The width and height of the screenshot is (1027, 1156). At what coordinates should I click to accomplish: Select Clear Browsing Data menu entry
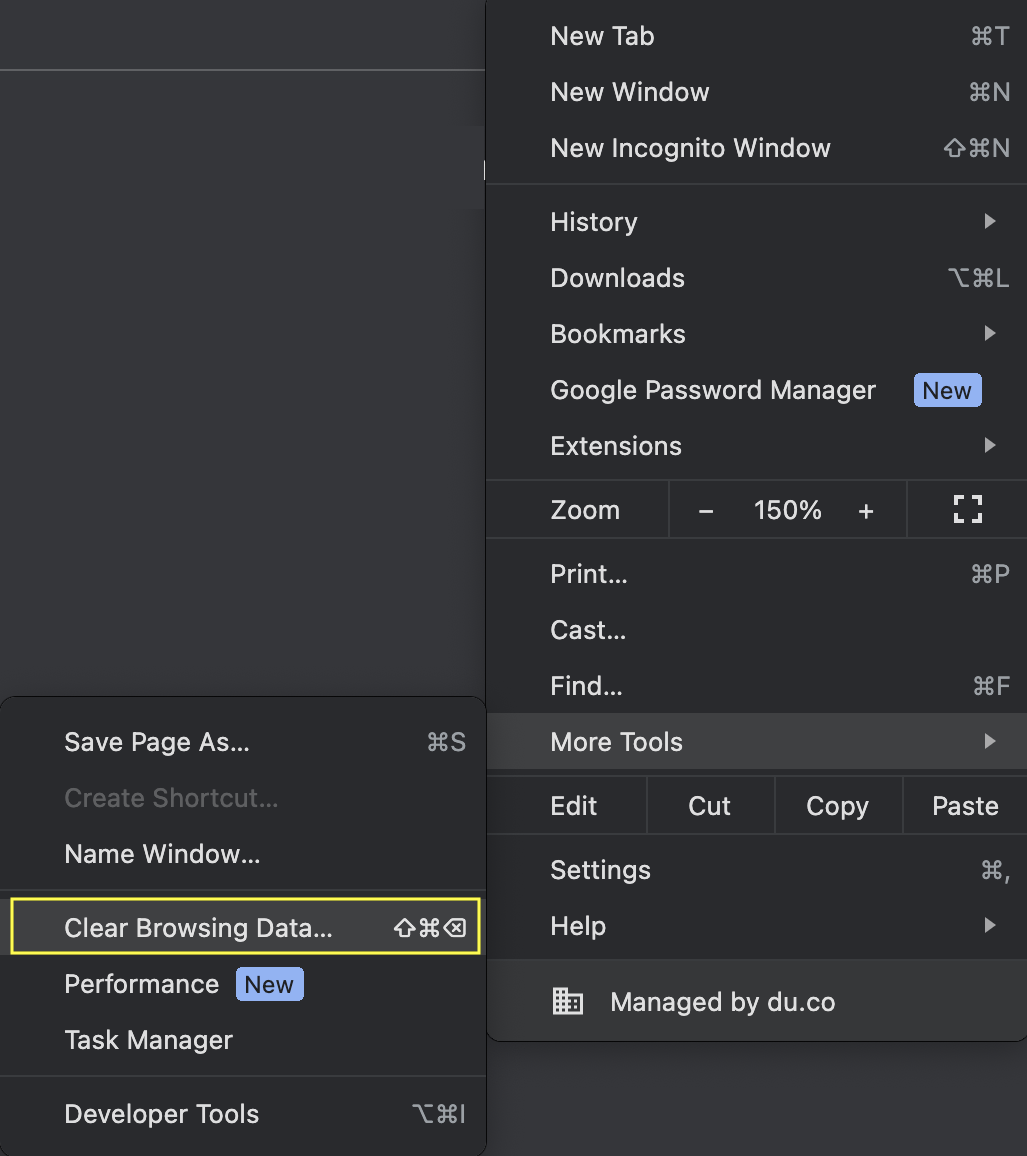coord(246,927)
